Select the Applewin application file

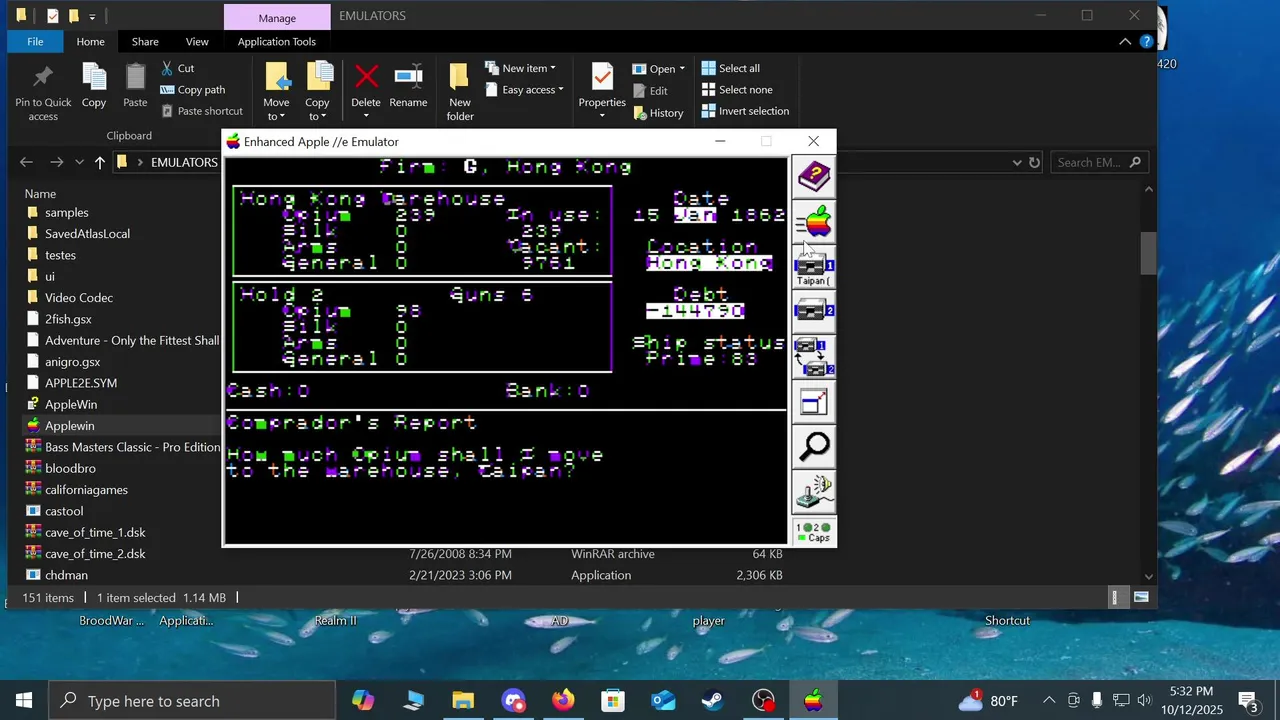(x=69, y=426)
